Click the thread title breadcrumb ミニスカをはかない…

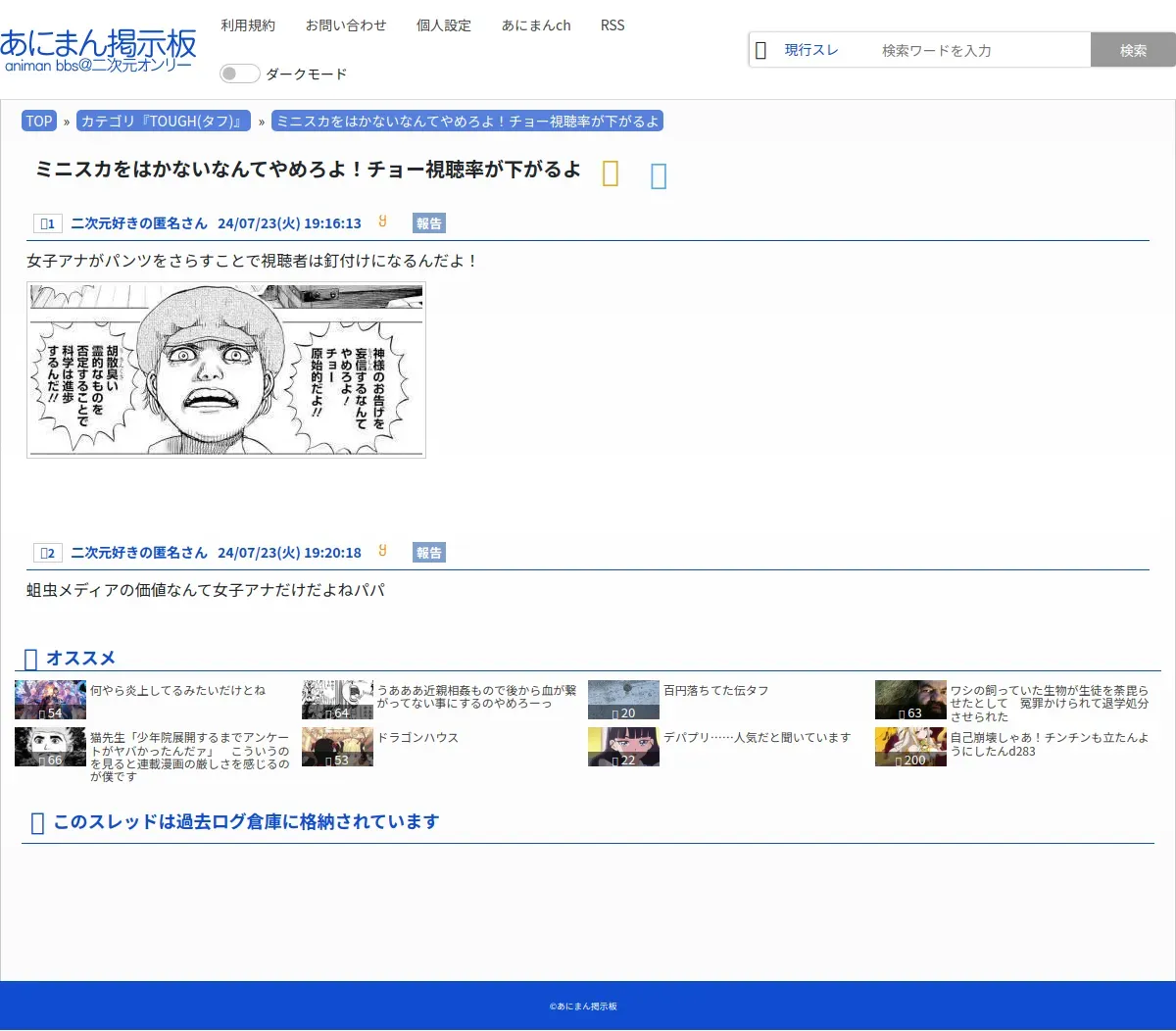point(467,122)
